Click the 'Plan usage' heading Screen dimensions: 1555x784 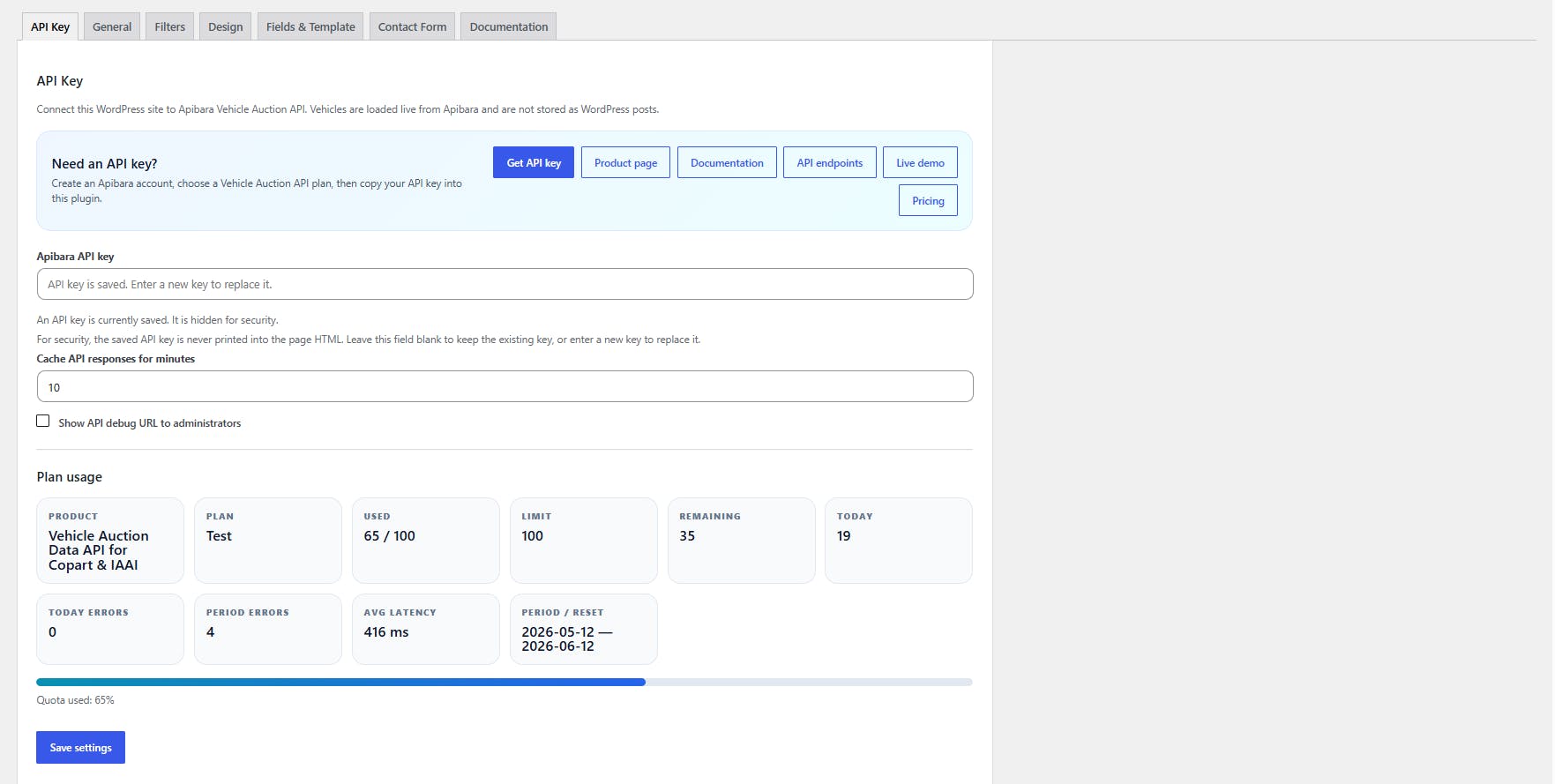click(x=70, y=477)
